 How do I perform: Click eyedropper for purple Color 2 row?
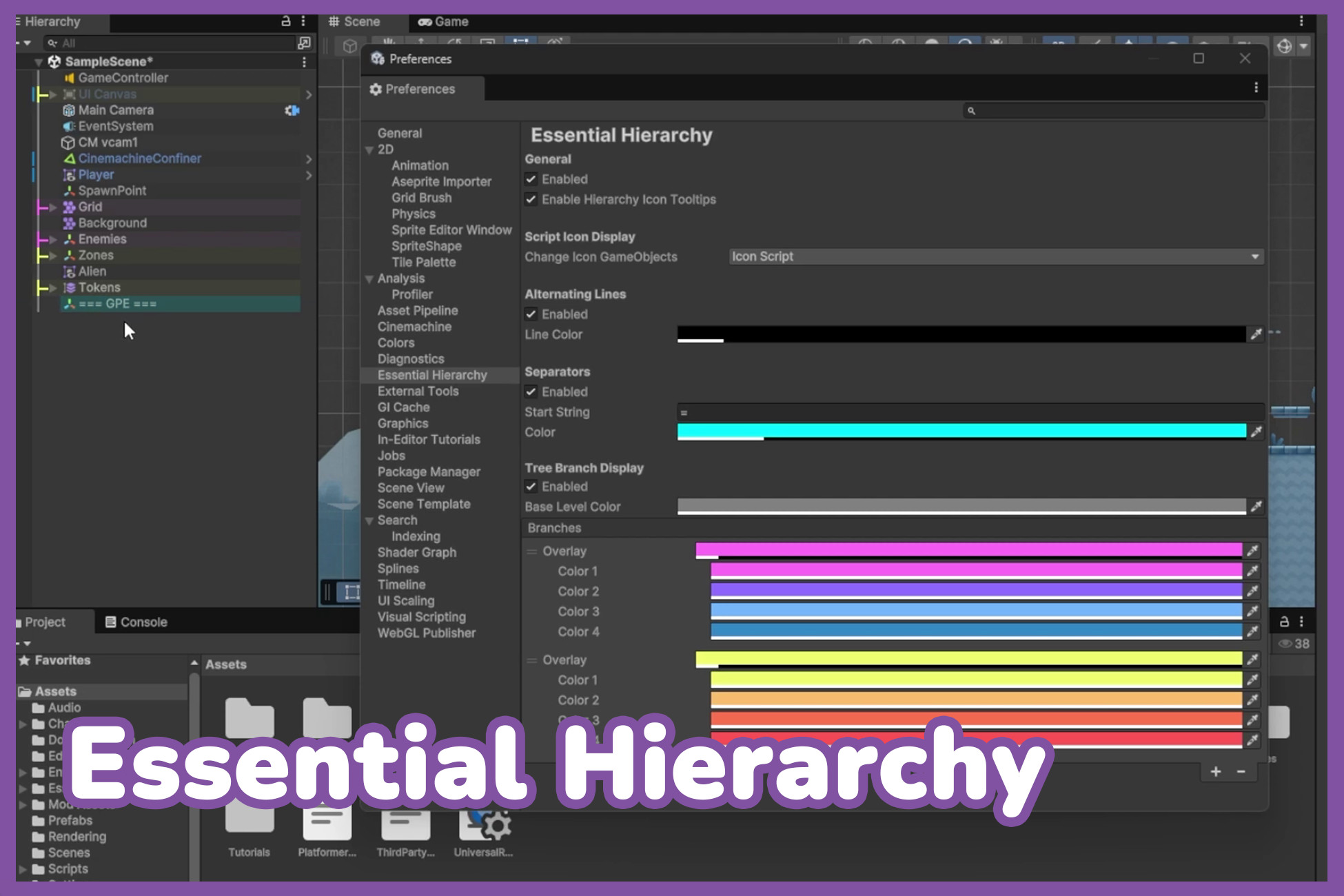pyautogui.click(x=1252, y=591)
